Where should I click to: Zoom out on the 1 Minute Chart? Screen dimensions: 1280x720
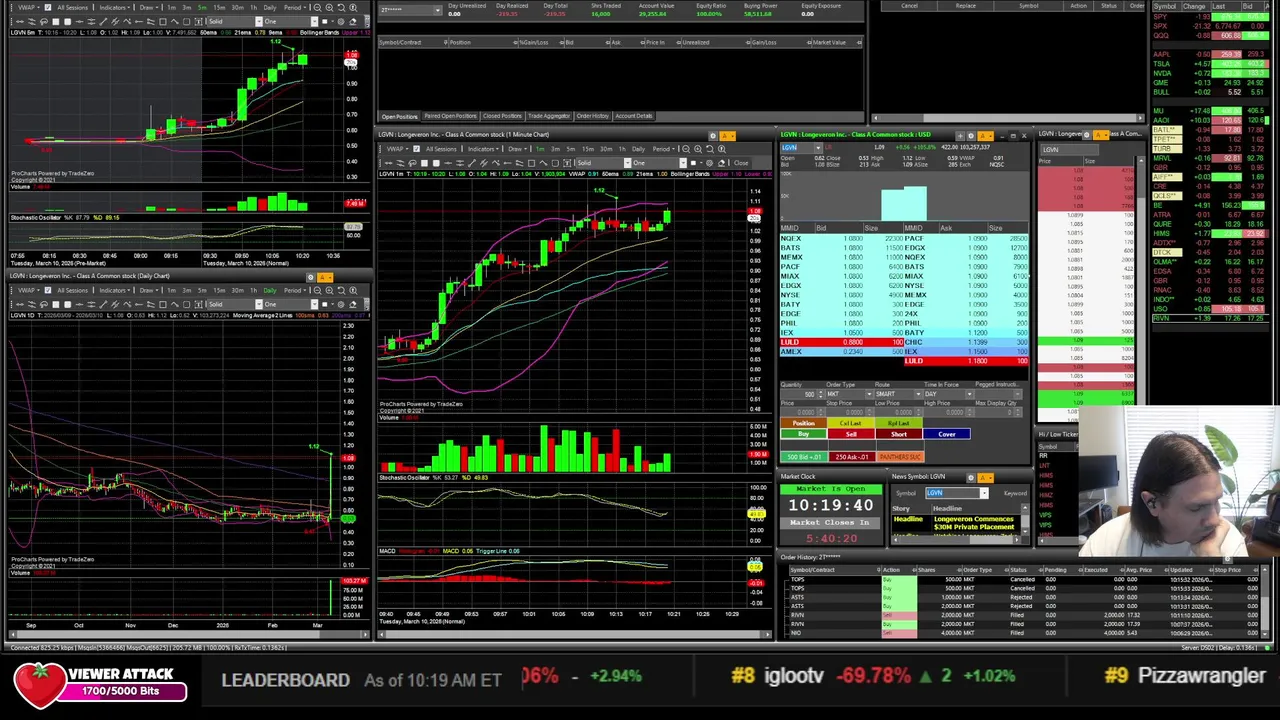(x=686, y=149)
